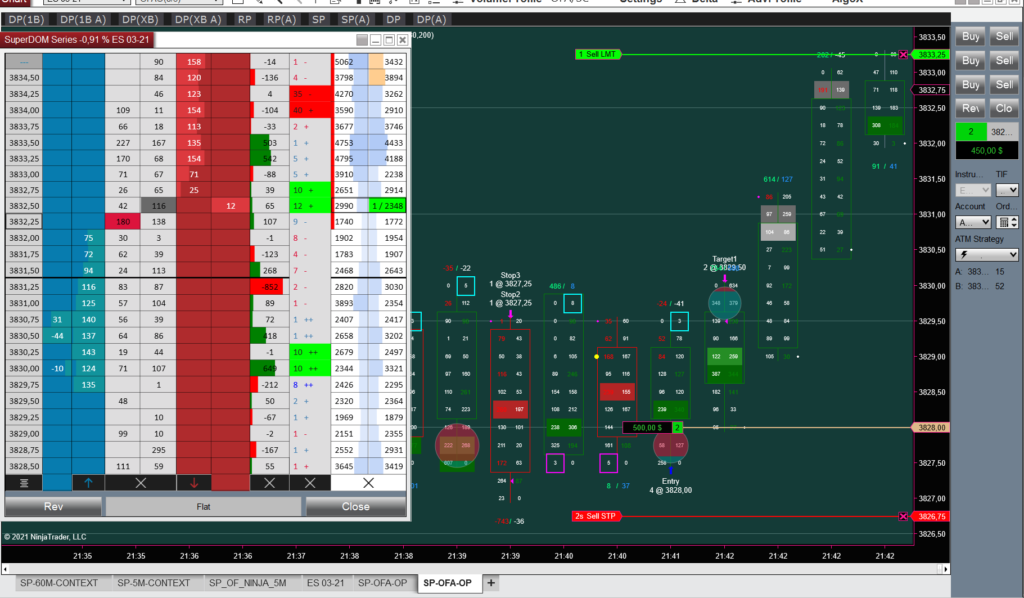This screenshot has width=1024, height=598.
Task: Click the 3828,00 price axis marker
Action: point(931,428)
